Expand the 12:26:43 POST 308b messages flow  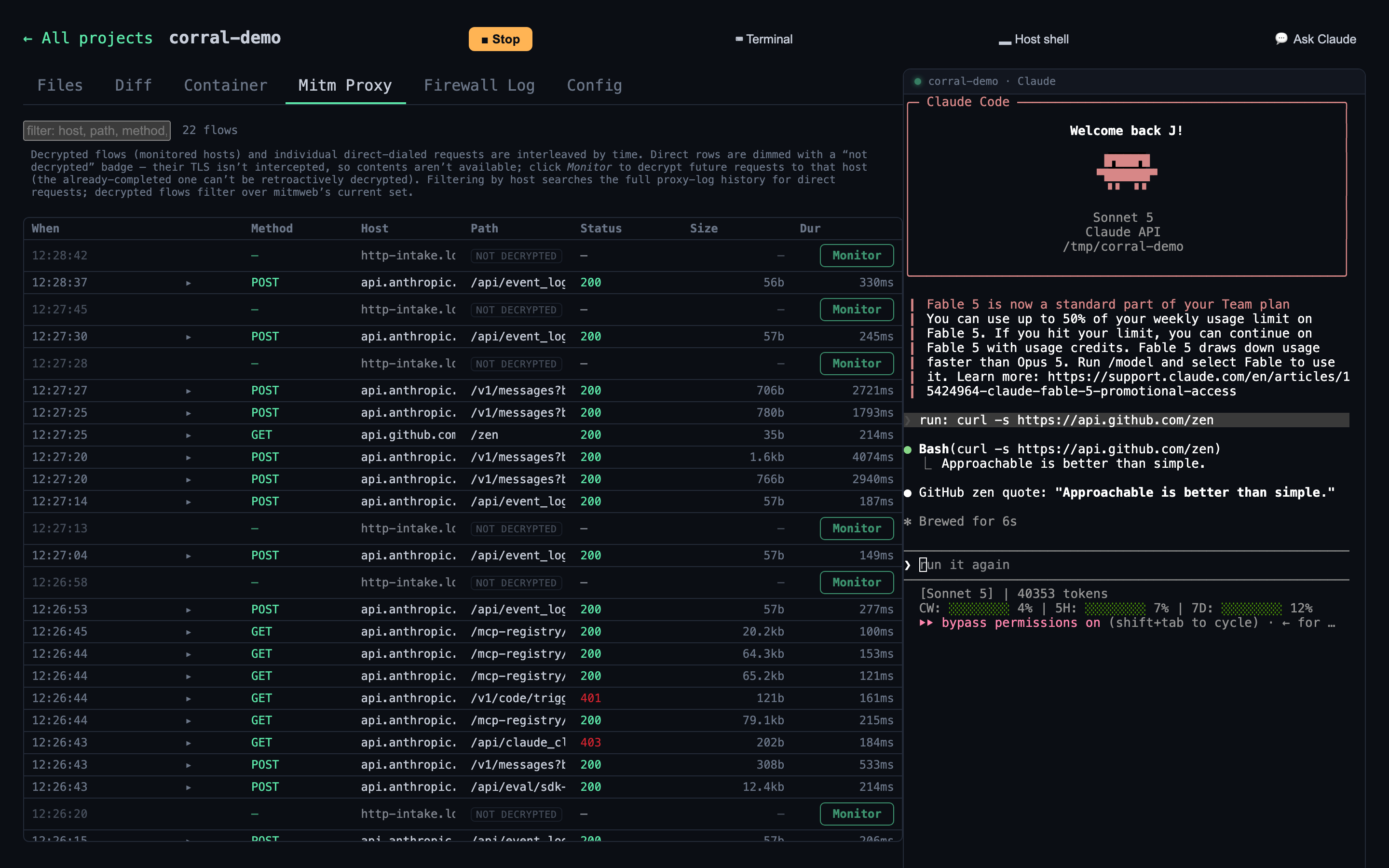pyautogui.click(x=188, y=765)
